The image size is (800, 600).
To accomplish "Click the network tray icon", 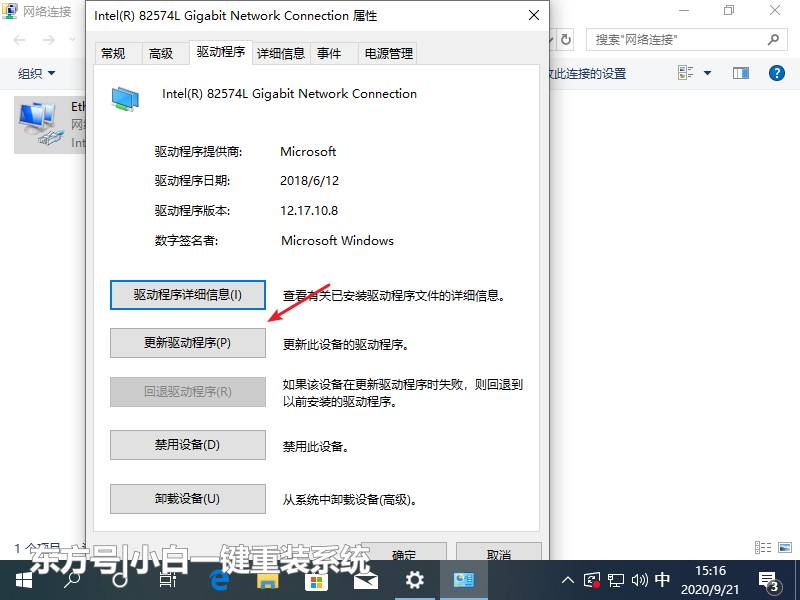I will coord(616,580).
